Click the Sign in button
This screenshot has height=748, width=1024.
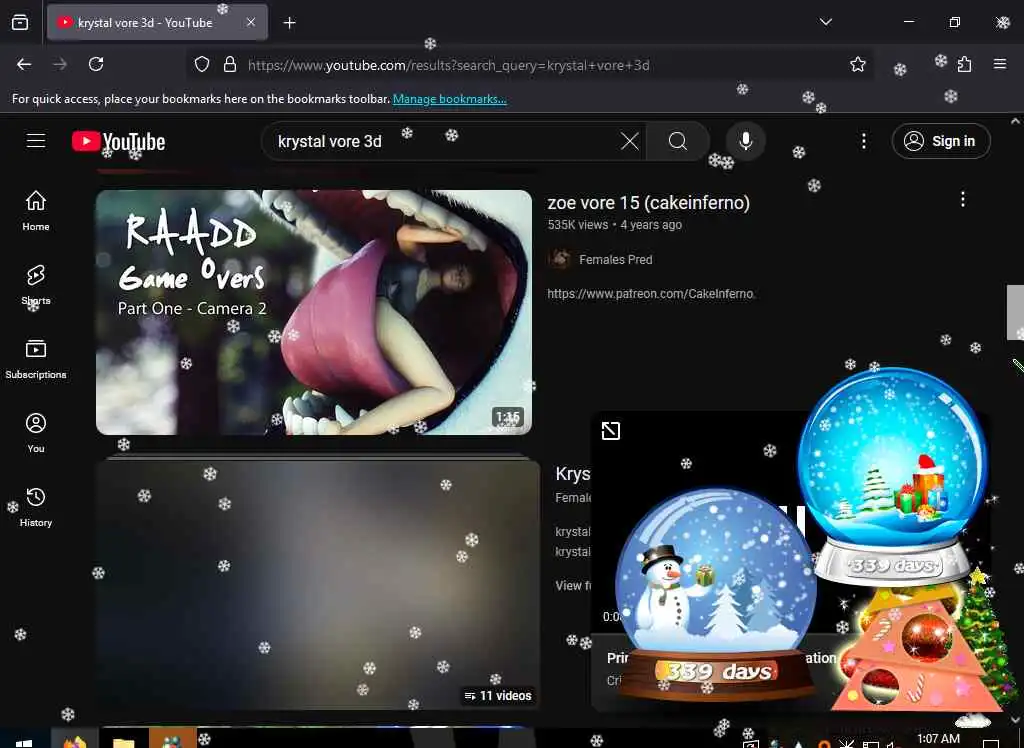click(940, 141)
